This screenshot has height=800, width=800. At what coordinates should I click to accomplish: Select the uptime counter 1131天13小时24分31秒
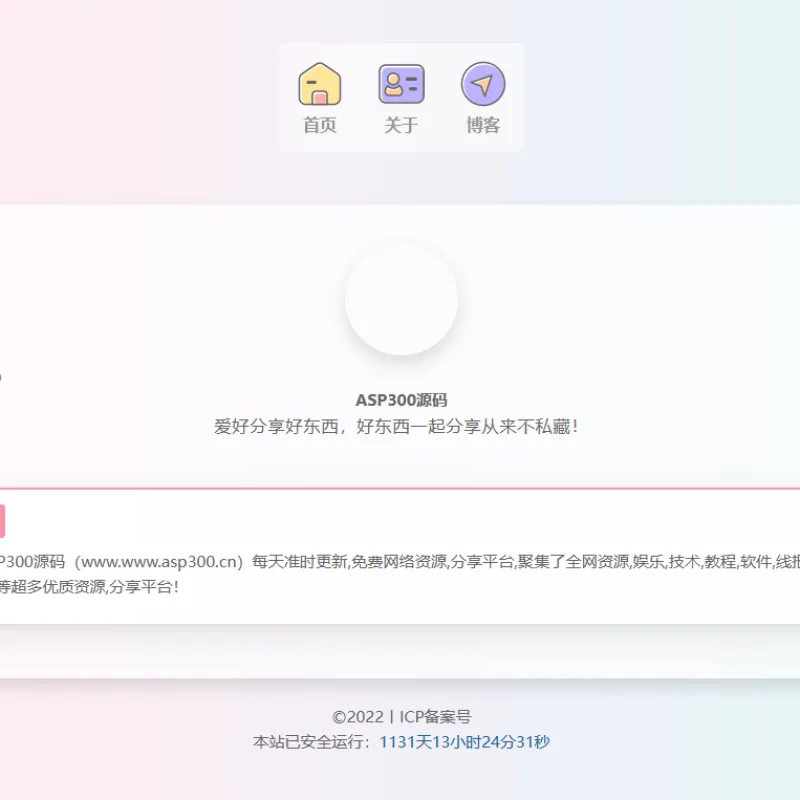tap(465, 742)
